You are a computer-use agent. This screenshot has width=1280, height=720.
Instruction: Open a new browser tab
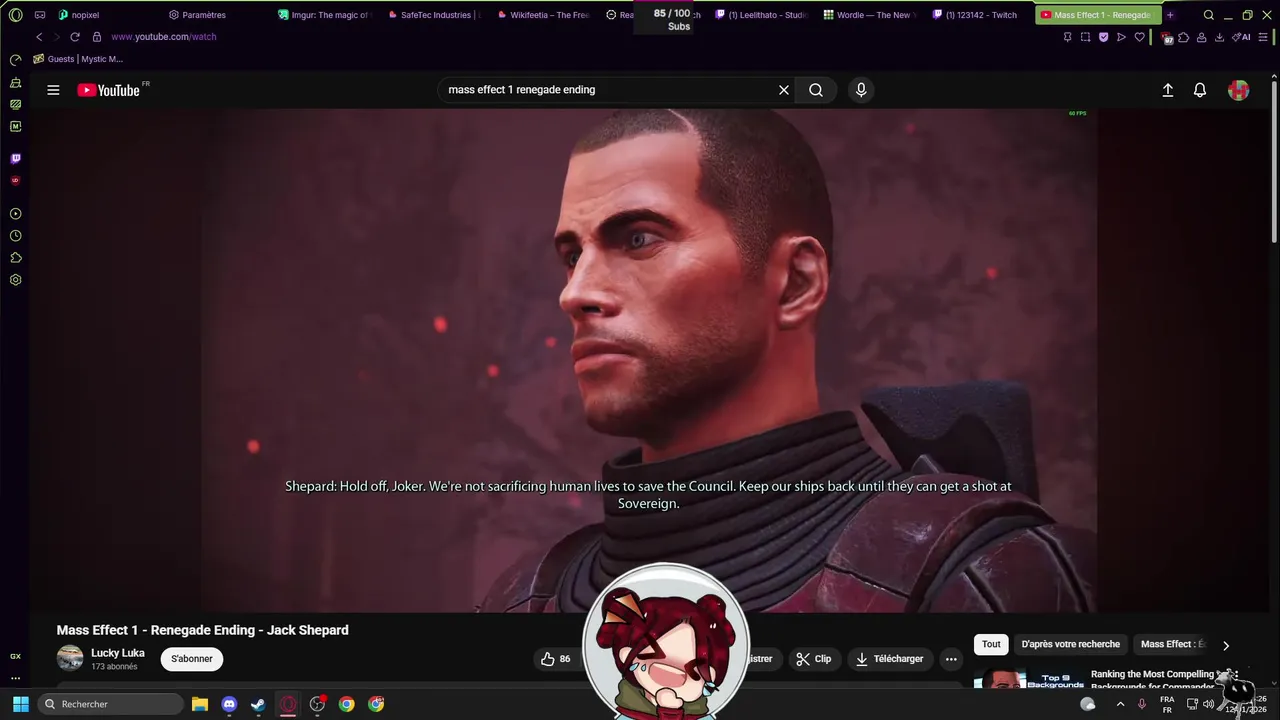click(1170, 15)
